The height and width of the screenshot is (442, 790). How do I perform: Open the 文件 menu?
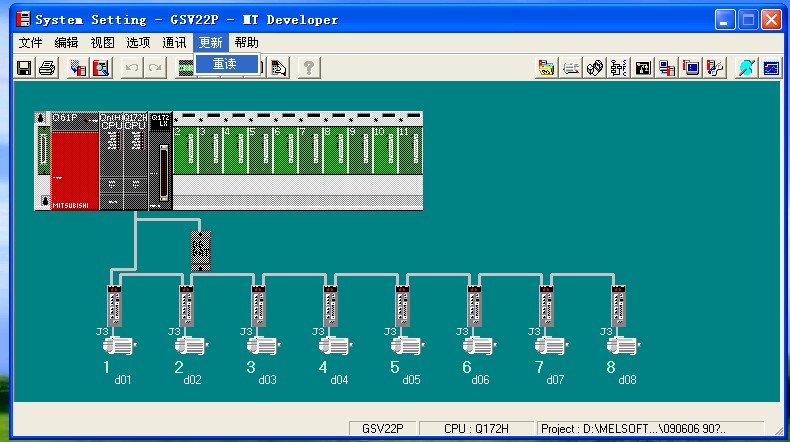pos(31,42)
